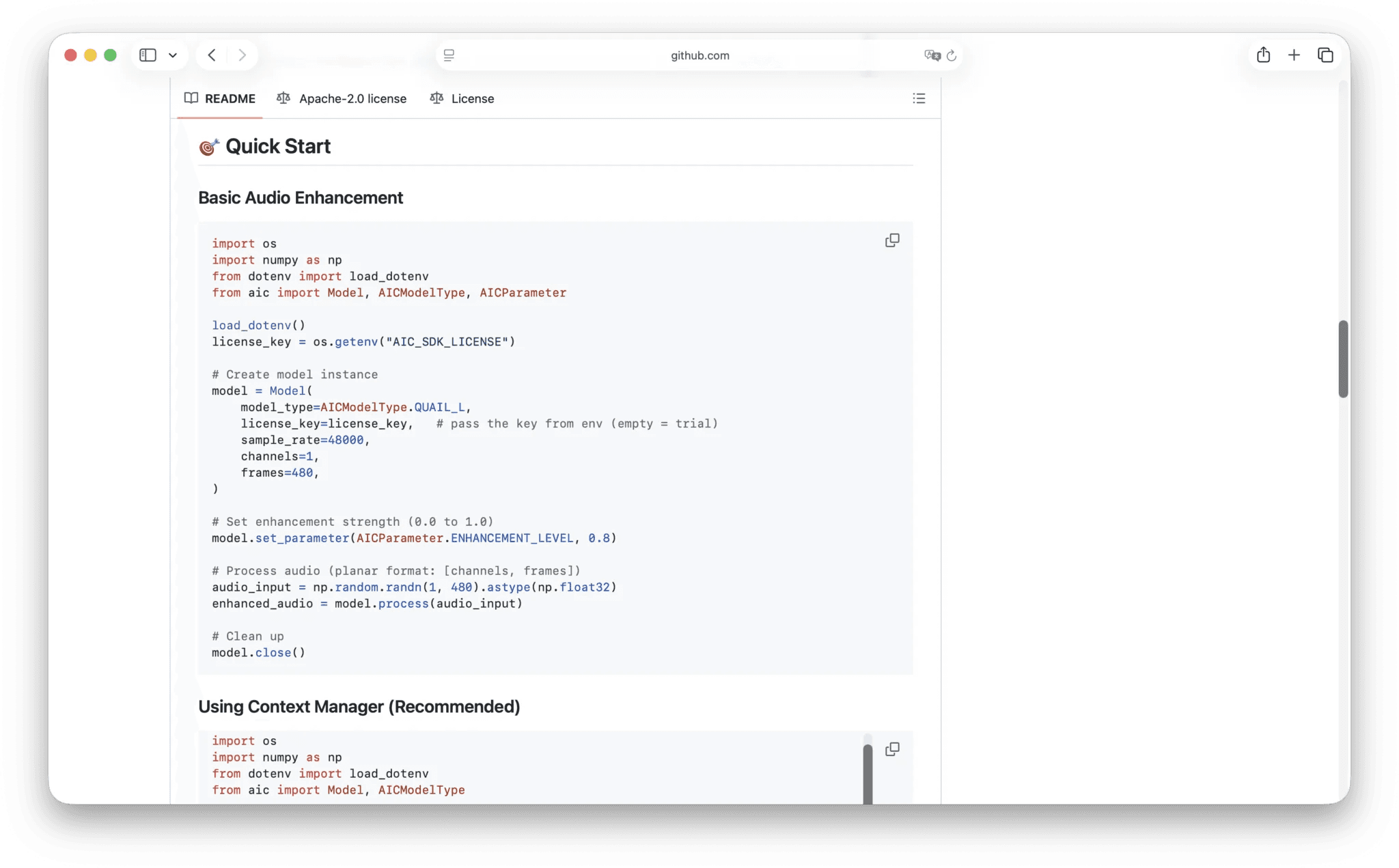1399x868 pixels.
Task: Click the forward navigation arrow
Action: 242,55
